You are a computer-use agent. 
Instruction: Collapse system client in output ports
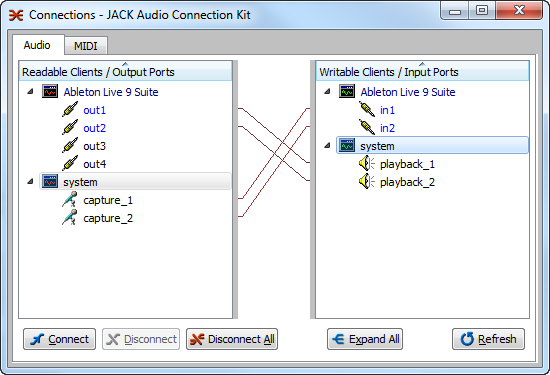click(31, 181)
